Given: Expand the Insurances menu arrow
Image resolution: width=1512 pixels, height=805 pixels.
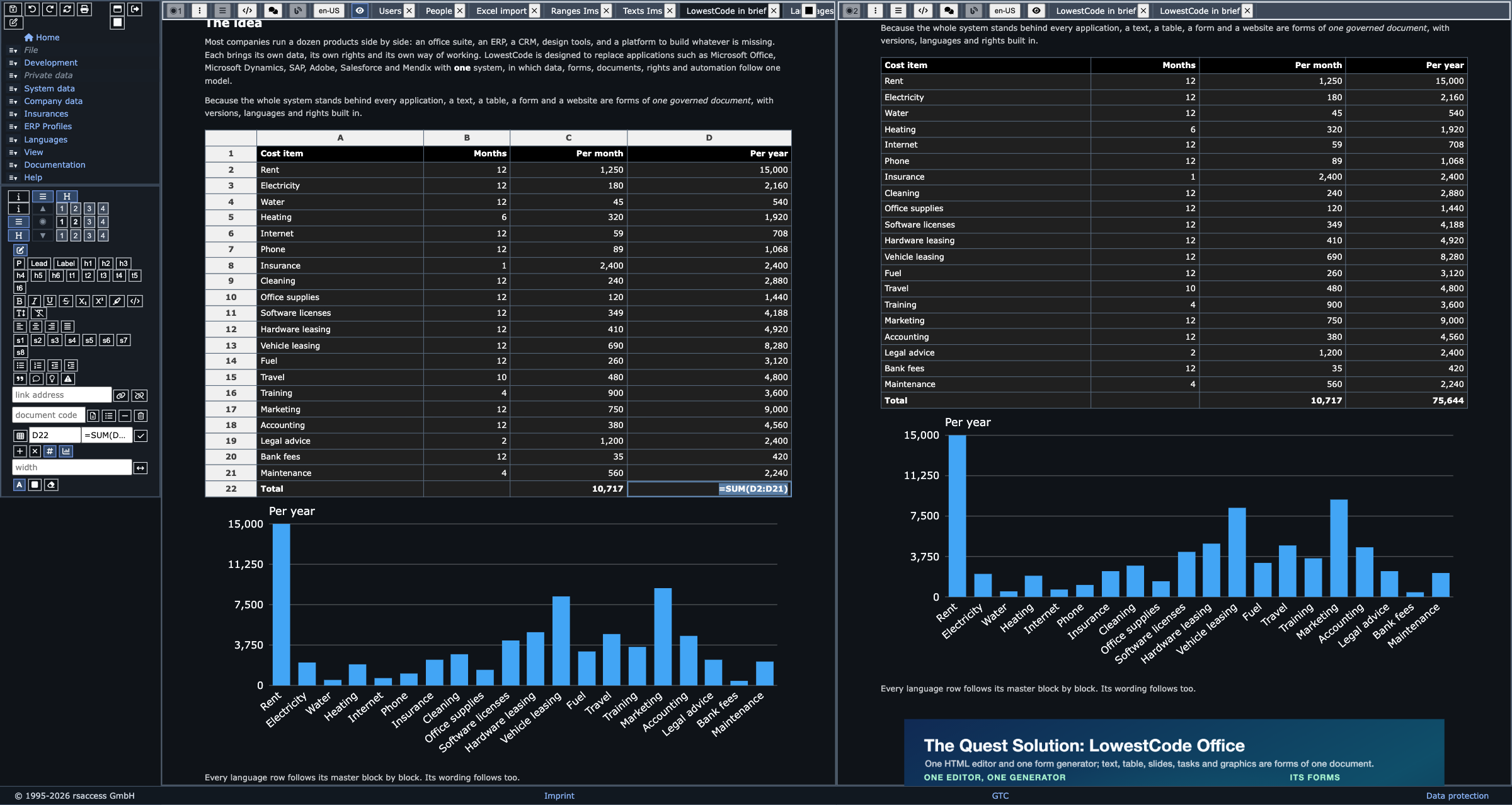Looking at the screenshot, I should (13, 114).
